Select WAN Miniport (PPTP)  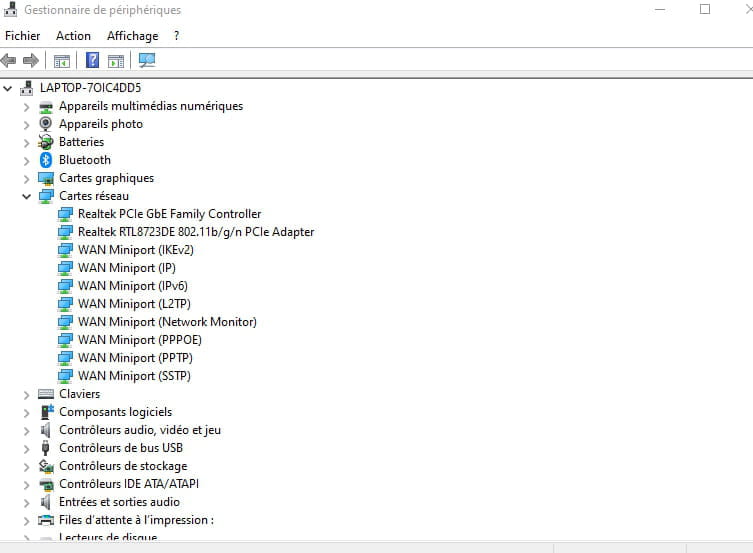click(135, 358)
